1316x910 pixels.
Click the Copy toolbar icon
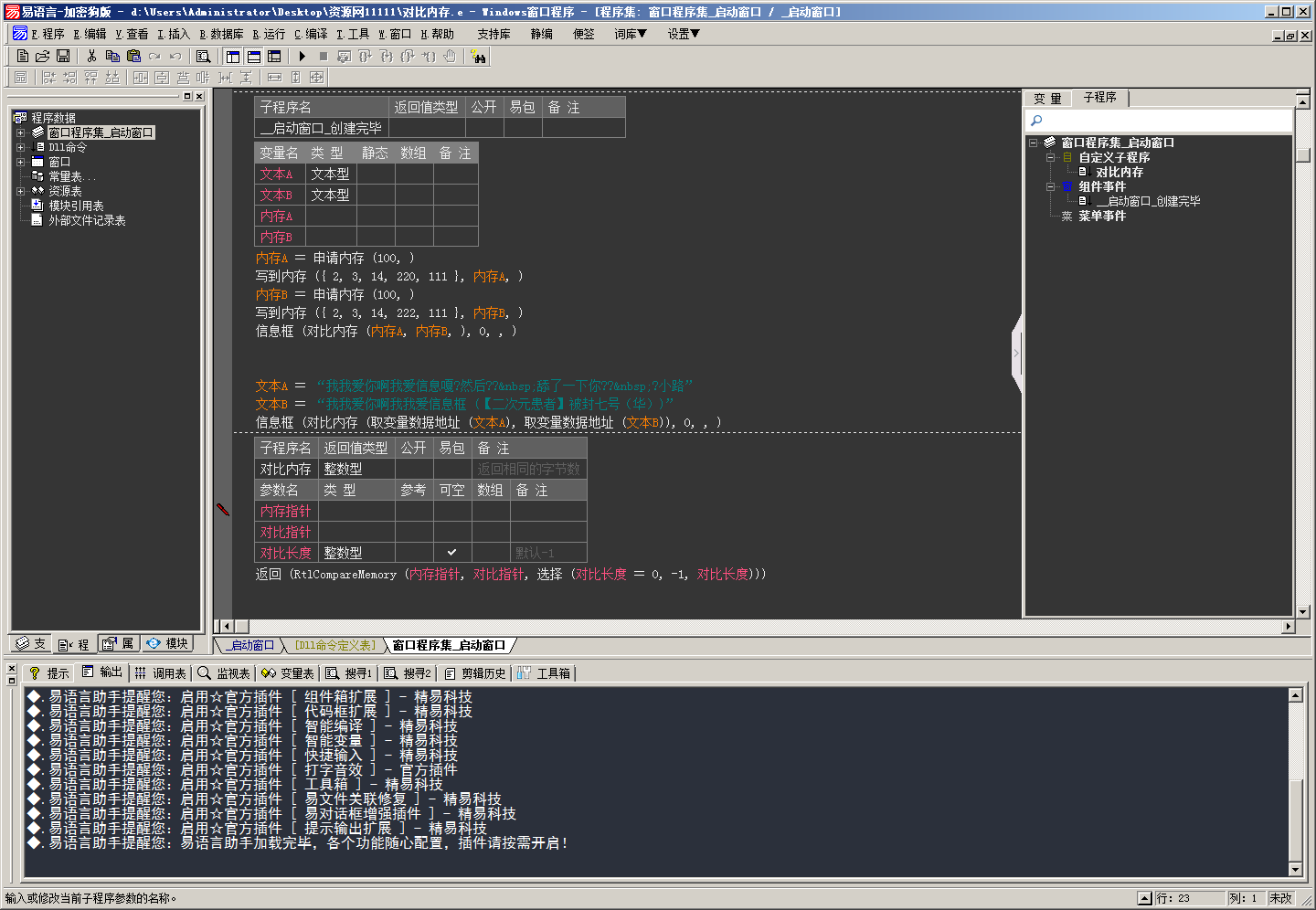tap(112, 56)
